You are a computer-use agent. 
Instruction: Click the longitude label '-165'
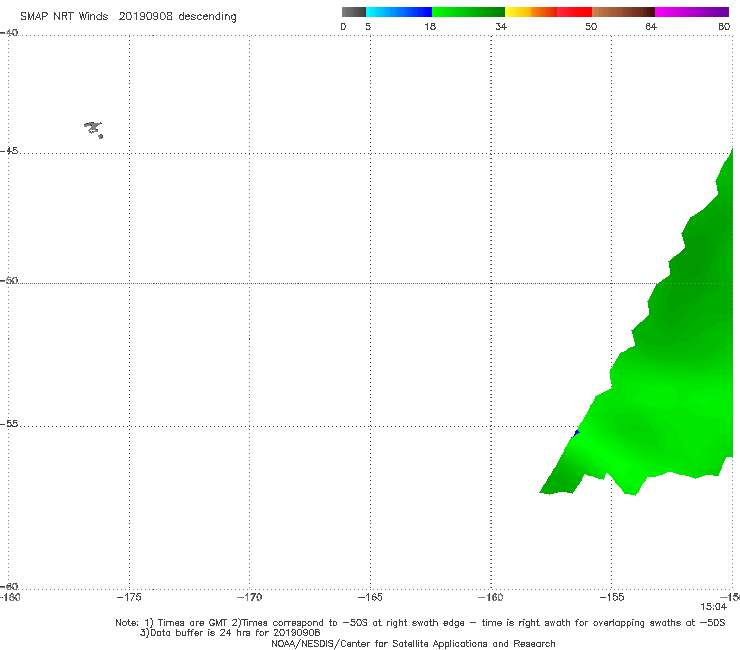(x=370, y=597)
